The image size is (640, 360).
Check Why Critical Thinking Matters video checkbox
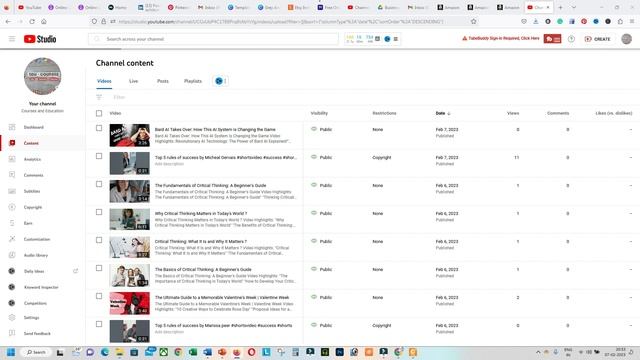click(99, 212)
